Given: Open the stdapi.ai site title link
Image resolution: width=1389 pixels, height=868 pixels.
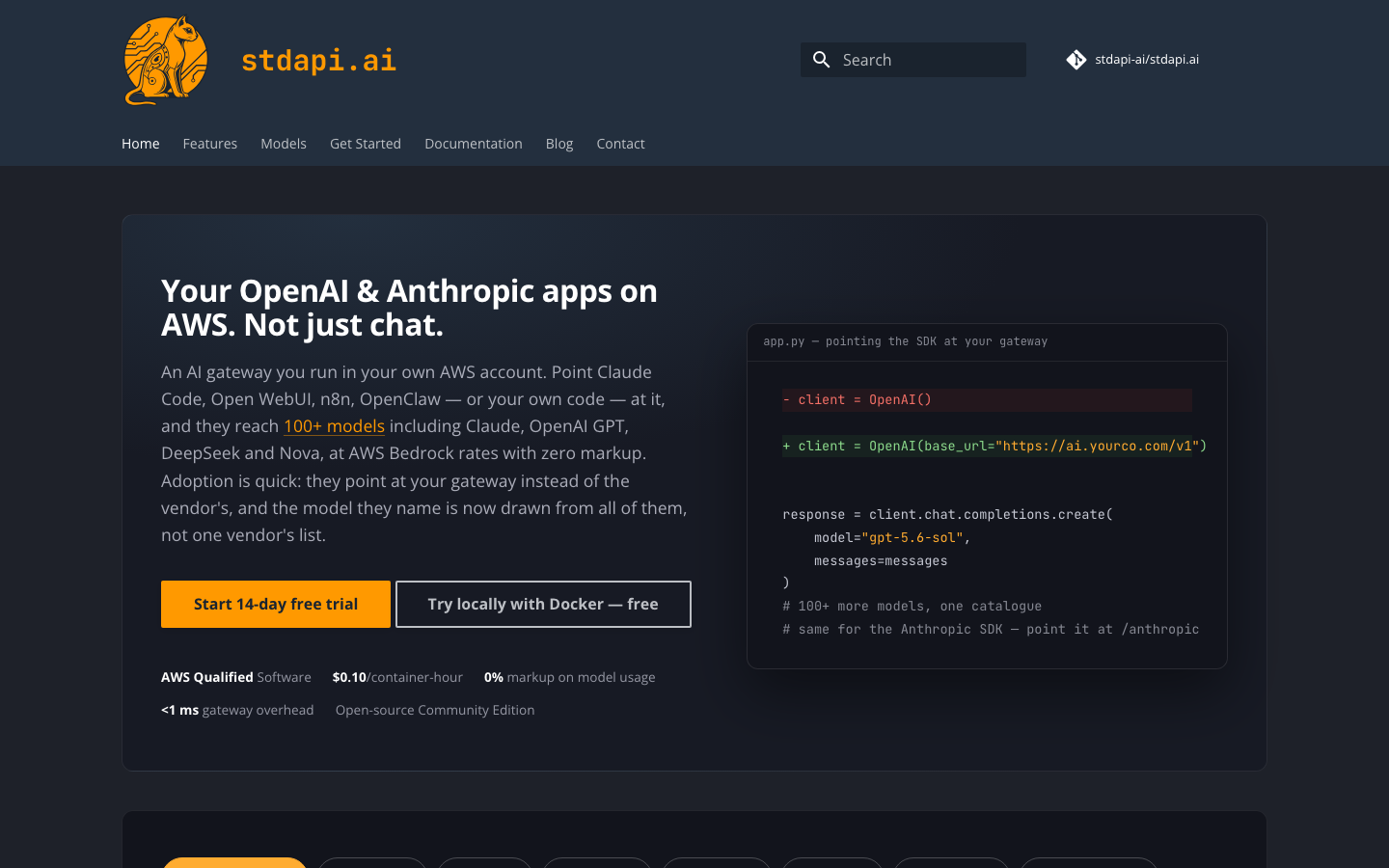Looking at the screenshot, I should click(x=318, y=60).
